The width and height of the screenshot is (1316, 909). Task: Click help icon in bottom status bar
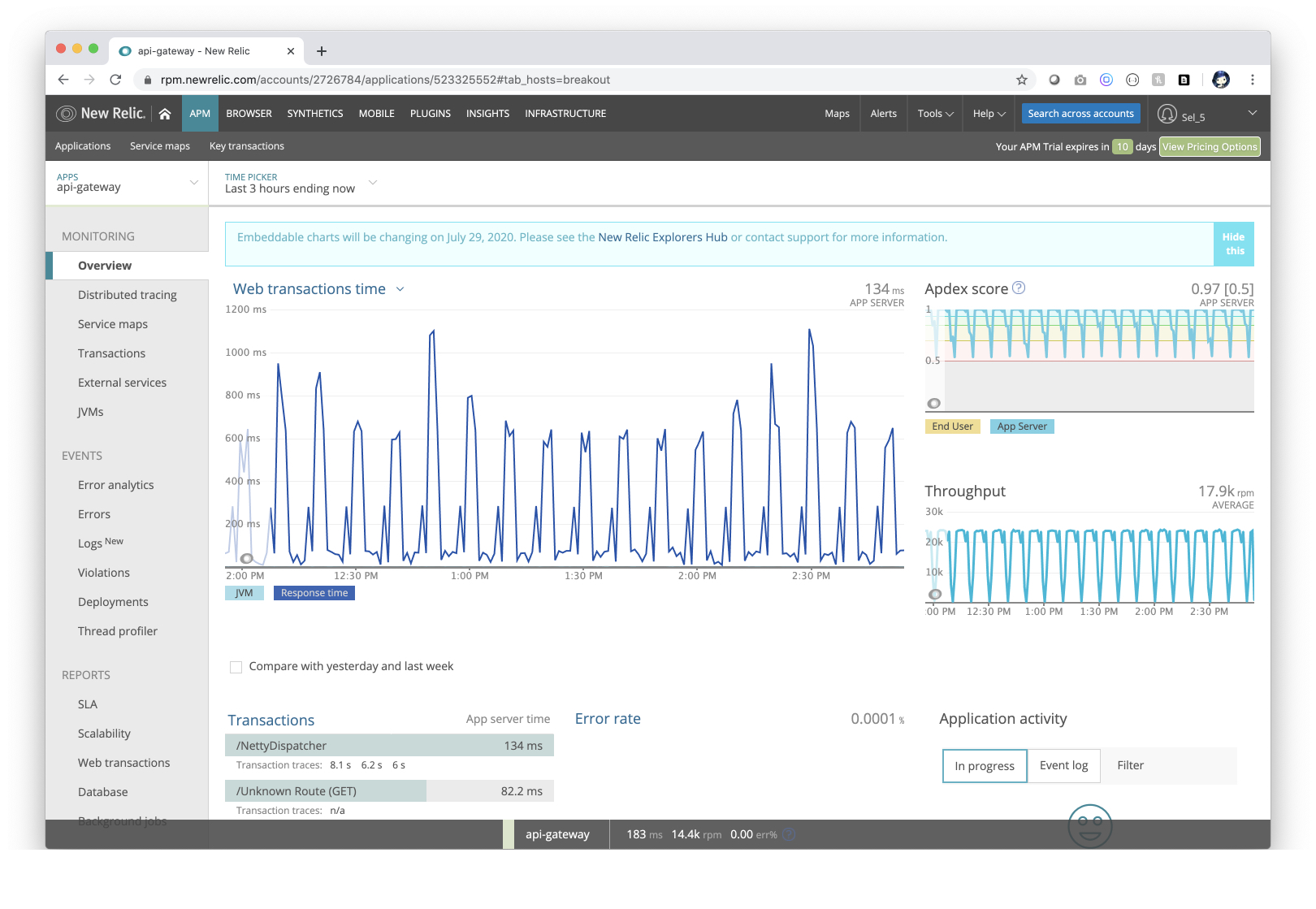[789, 834]
